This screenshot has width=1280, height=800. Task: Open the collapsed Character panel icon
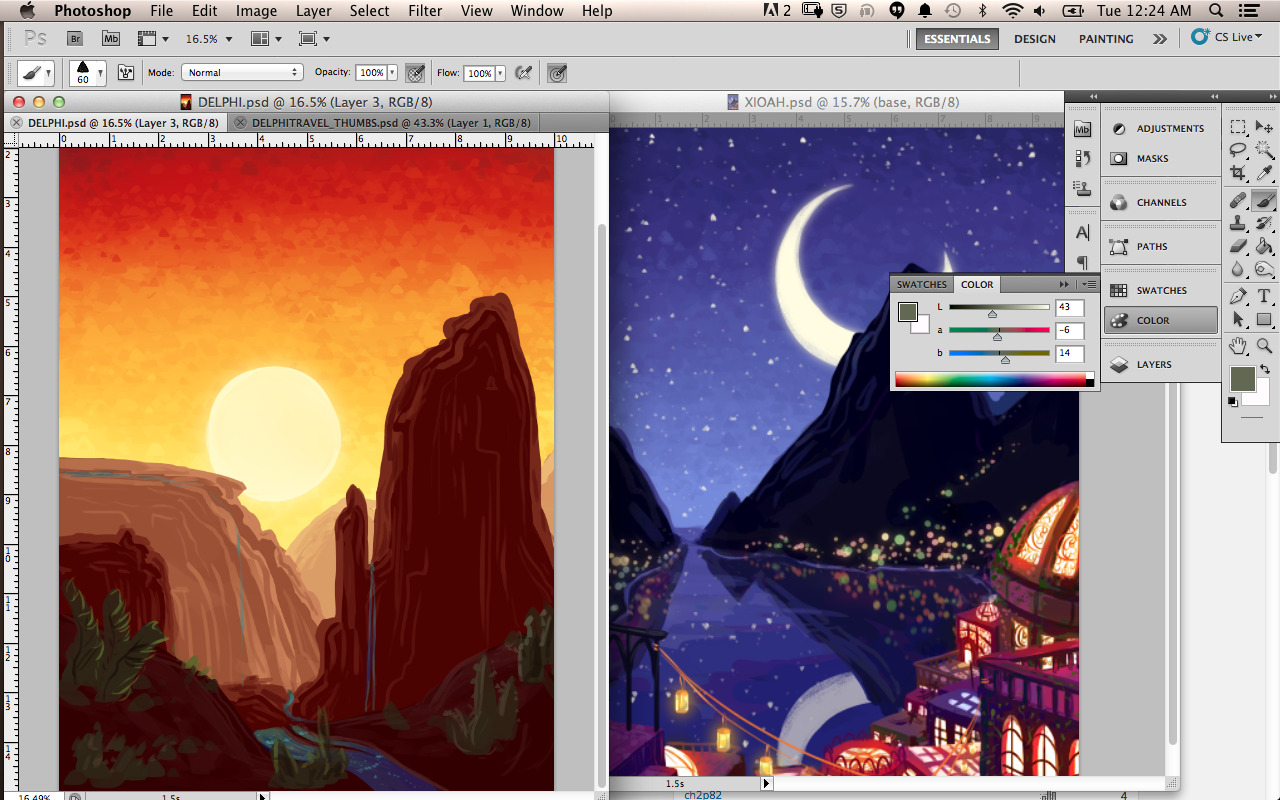(x=1082, y=233)
